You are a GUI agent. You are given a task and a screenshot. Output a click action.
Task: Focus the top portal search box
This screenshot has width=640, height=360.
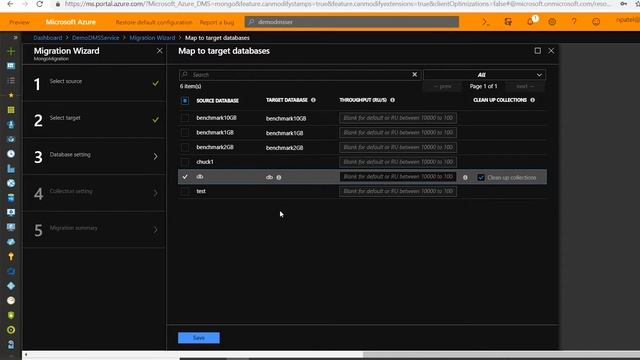click(x=352, y=22)
